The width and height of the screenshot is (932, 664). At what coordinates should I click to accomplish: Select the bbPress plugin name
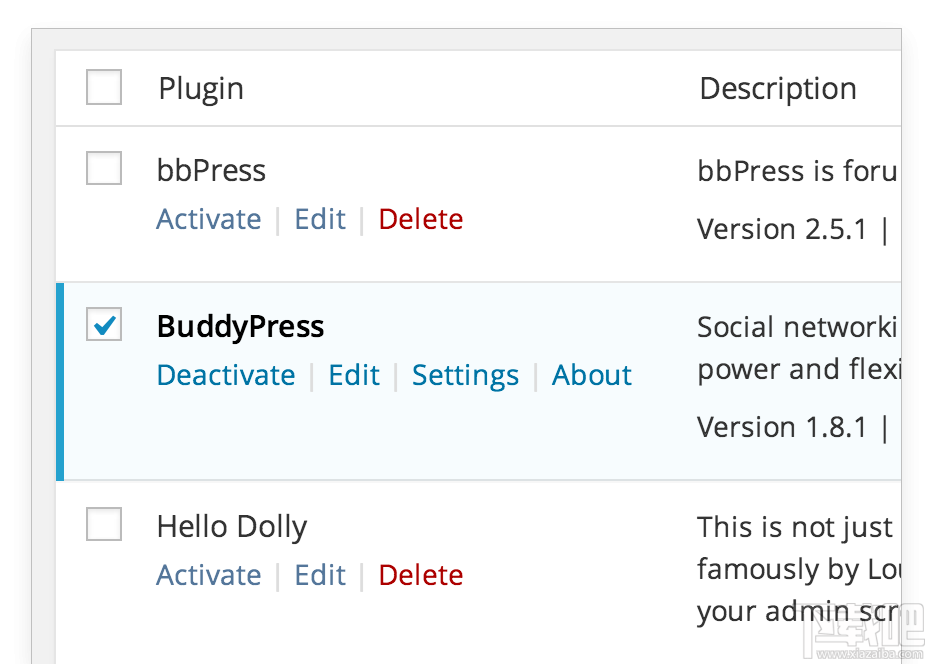click(210, 168)
